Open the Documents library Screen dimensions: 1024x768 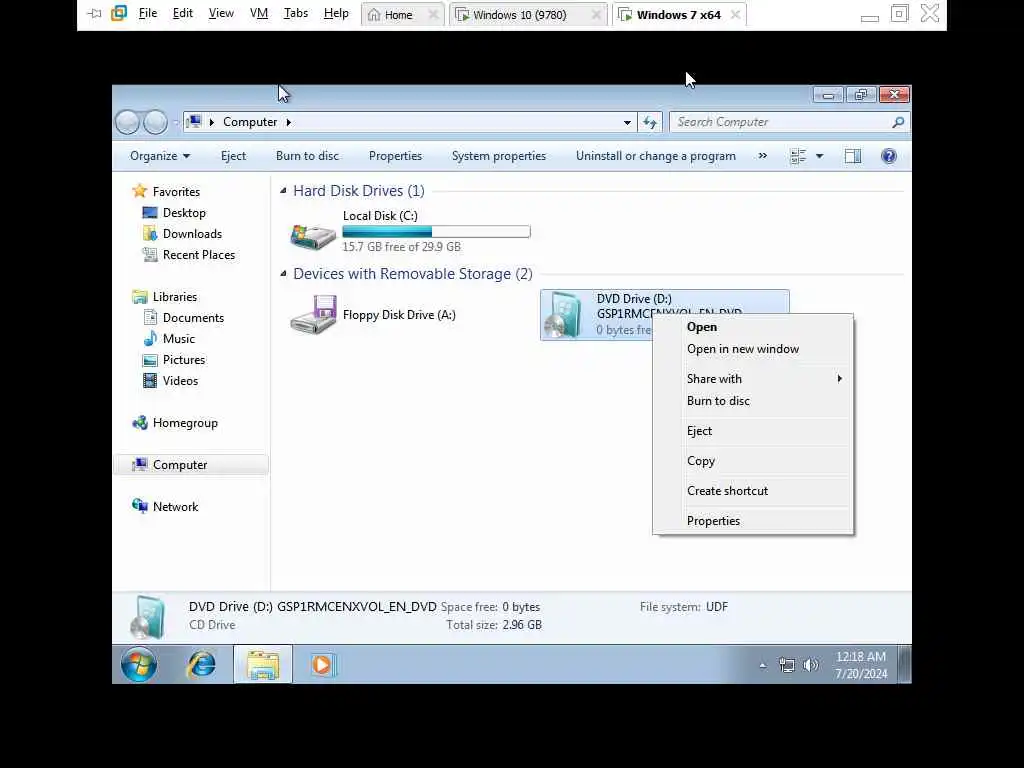pos(193,317)
